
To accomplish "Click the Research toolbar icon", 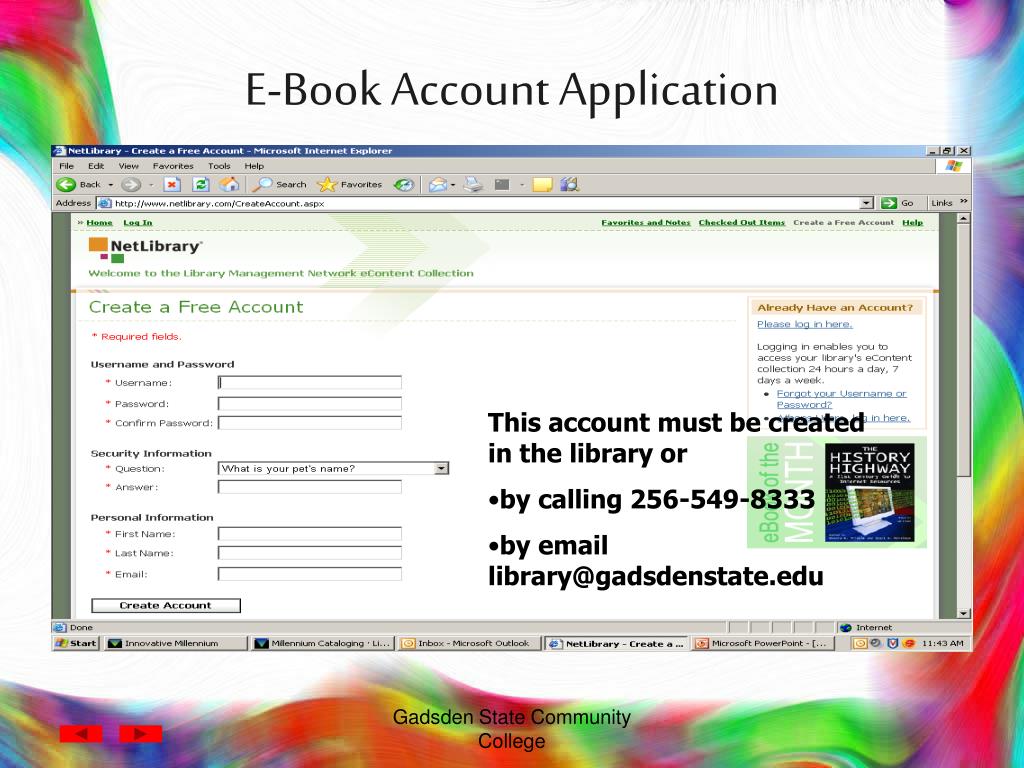I will click(569, 185).
